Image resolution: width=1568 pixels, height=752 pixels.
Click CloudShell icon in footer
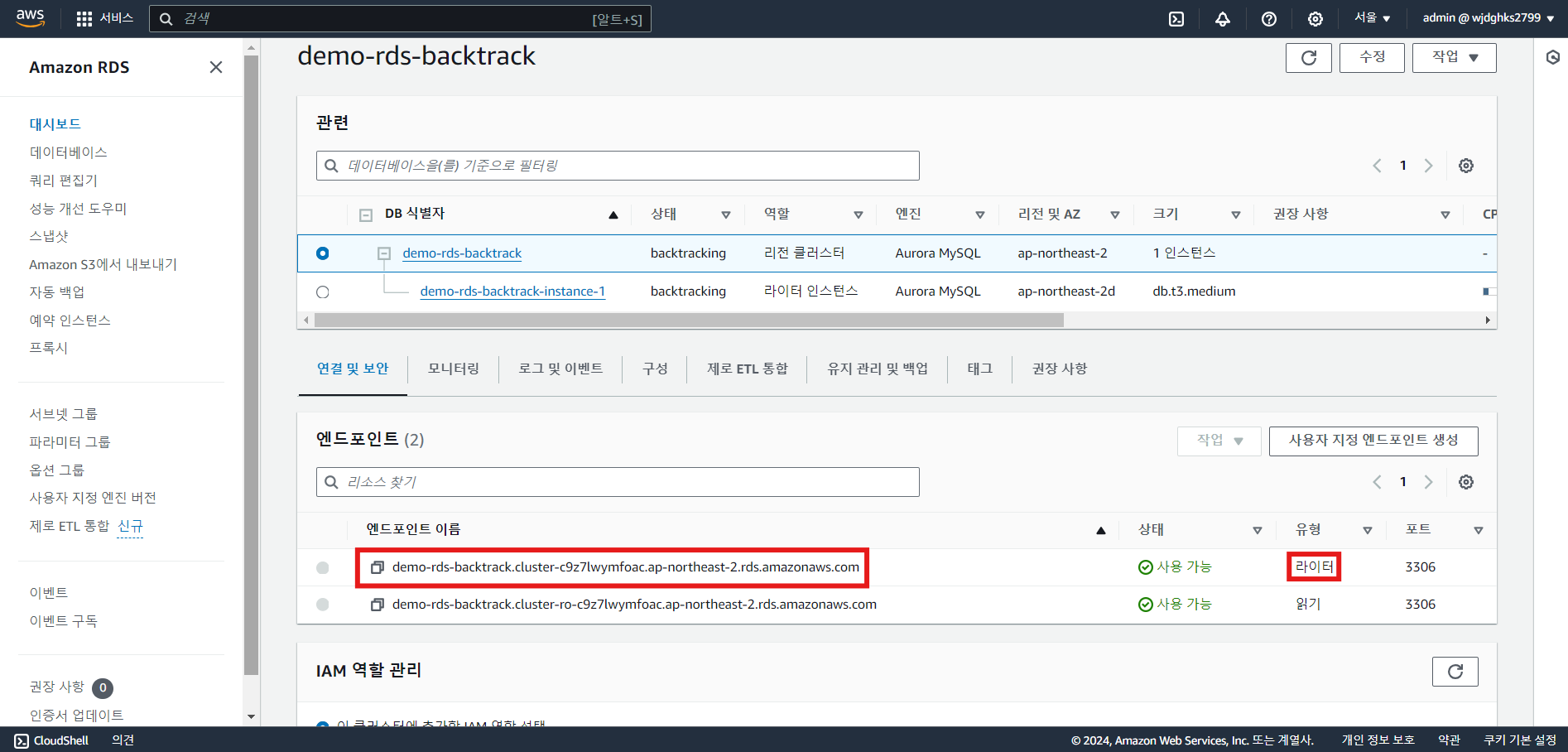coord(22,740)
